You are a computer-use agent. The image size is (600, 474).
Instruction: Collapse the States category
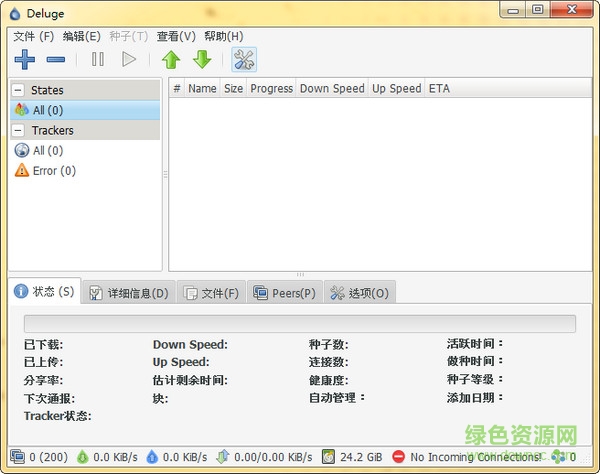tap(19, 90)
